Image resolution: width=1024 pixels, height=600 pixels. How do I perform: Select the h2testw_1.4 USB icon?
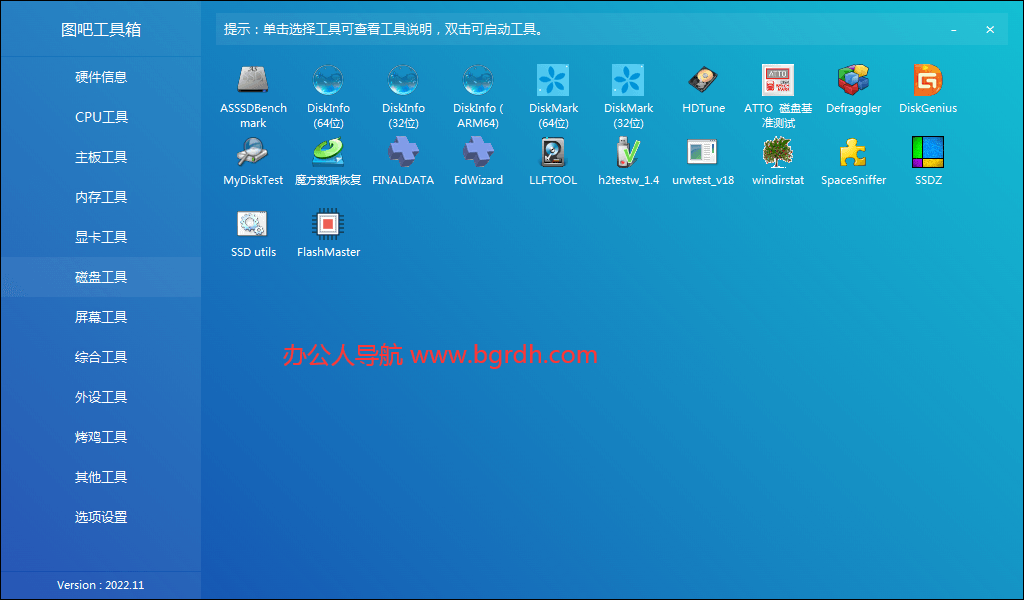pos(628,151)
